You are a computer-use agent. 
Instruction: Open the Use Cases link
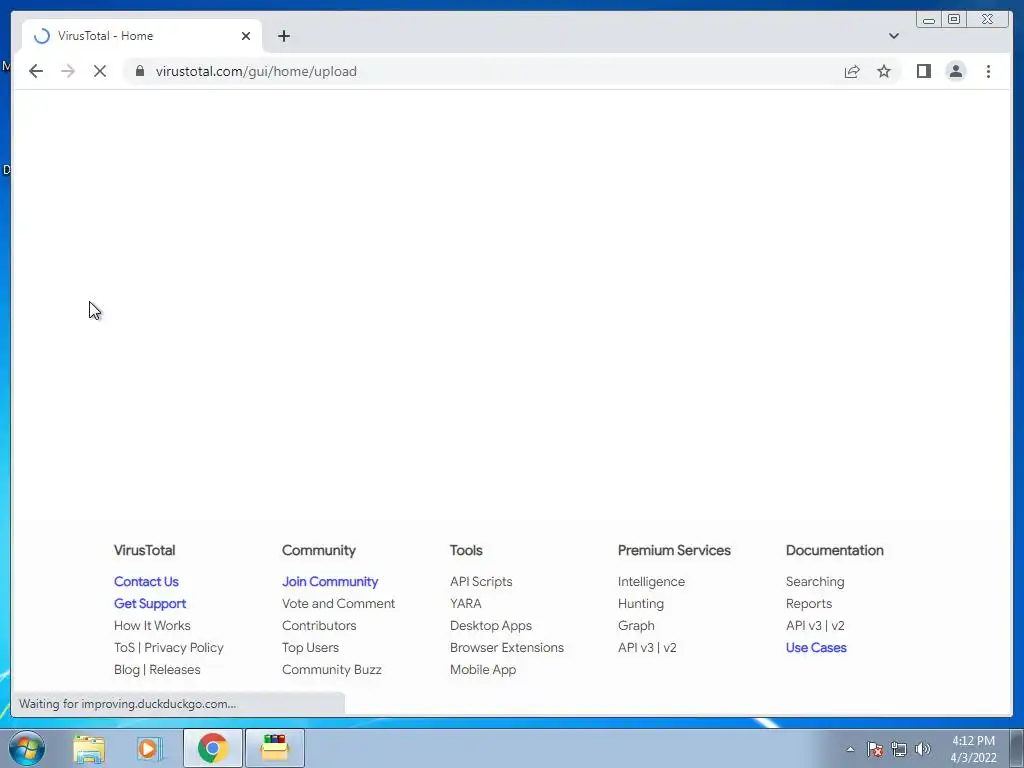816,648
